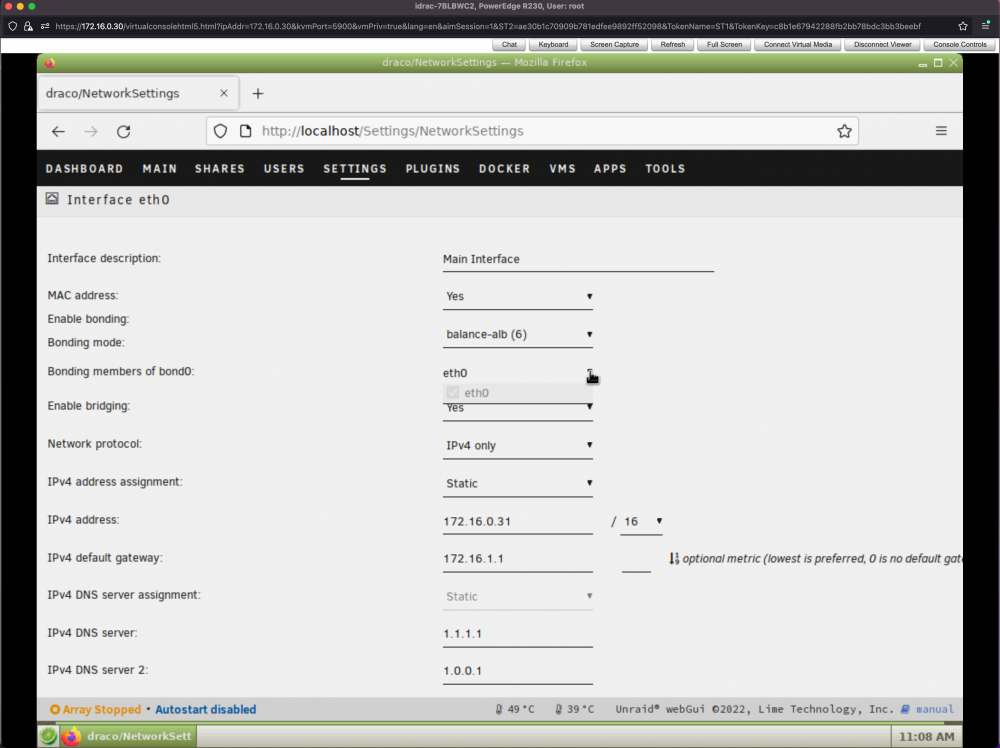Close the draco/NetworkSettings tab
Image resolution: width=1000 pixels, height=748 pixels.
(x=224, y=93)
